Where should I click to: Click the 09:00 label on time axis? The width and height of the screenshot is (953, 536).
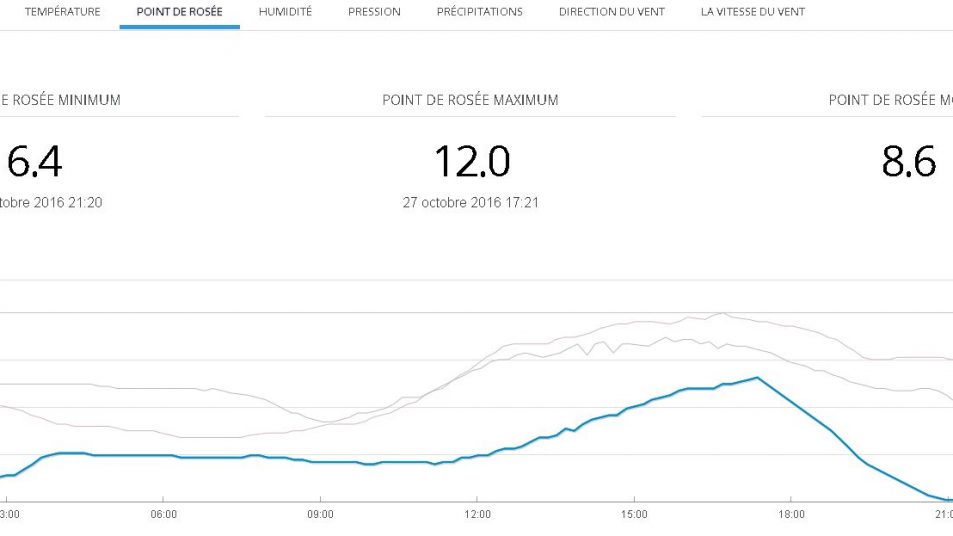click(x=320, y=515)
